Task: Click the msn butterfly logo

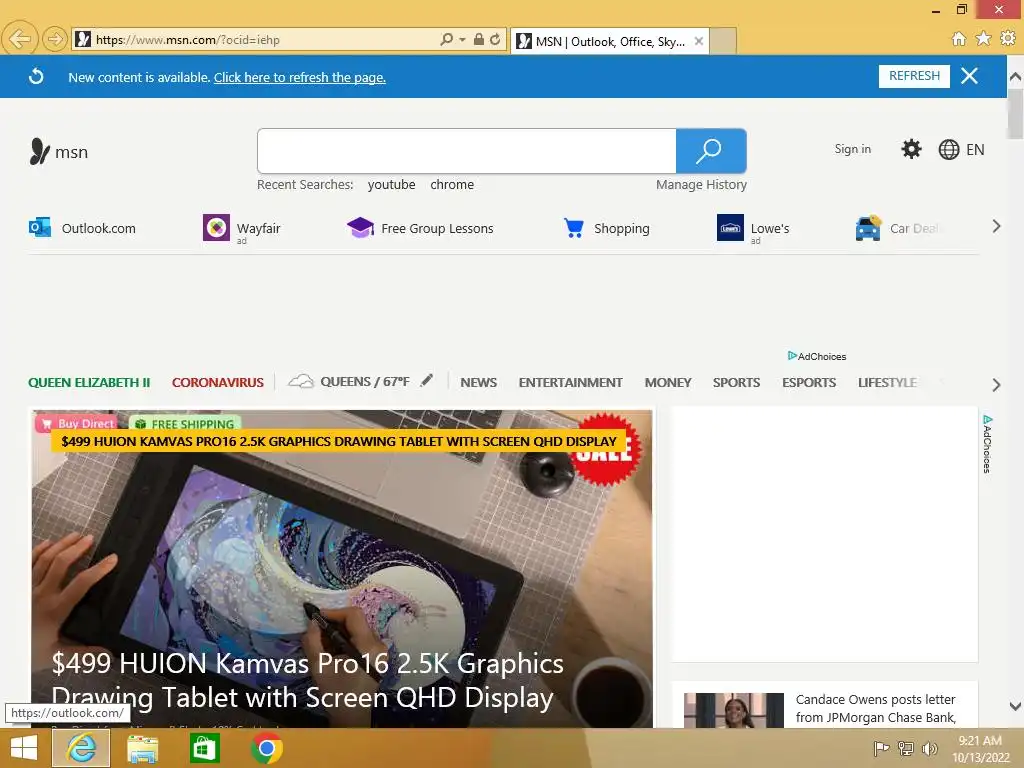Action: (58, 152)
